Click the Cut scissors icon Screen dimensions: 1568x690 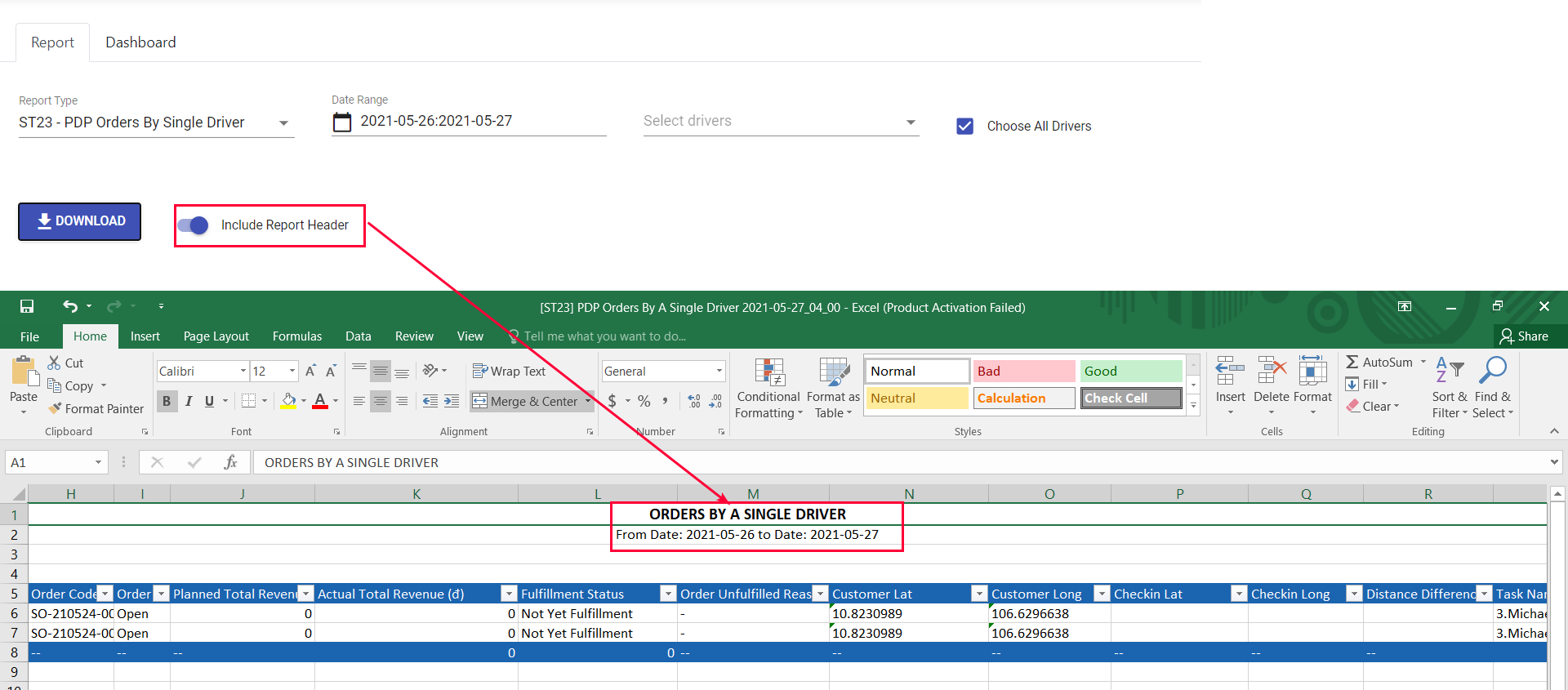pos(54,363)
